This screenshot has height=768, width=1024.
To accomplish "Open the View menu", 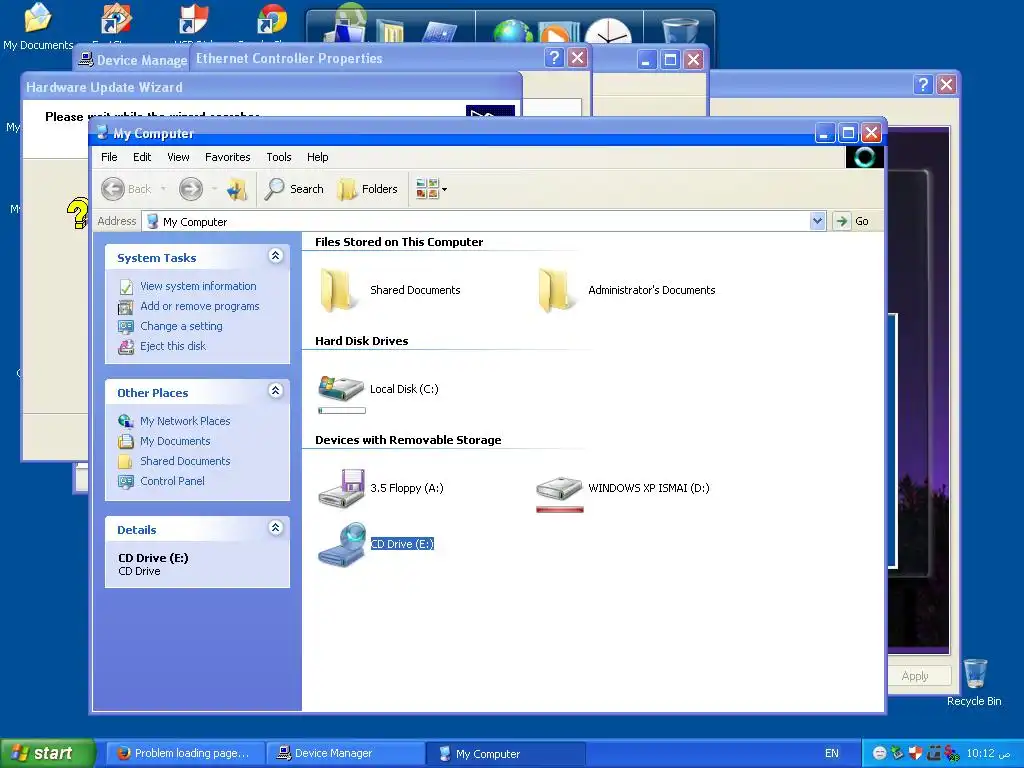I will (178, 157).
